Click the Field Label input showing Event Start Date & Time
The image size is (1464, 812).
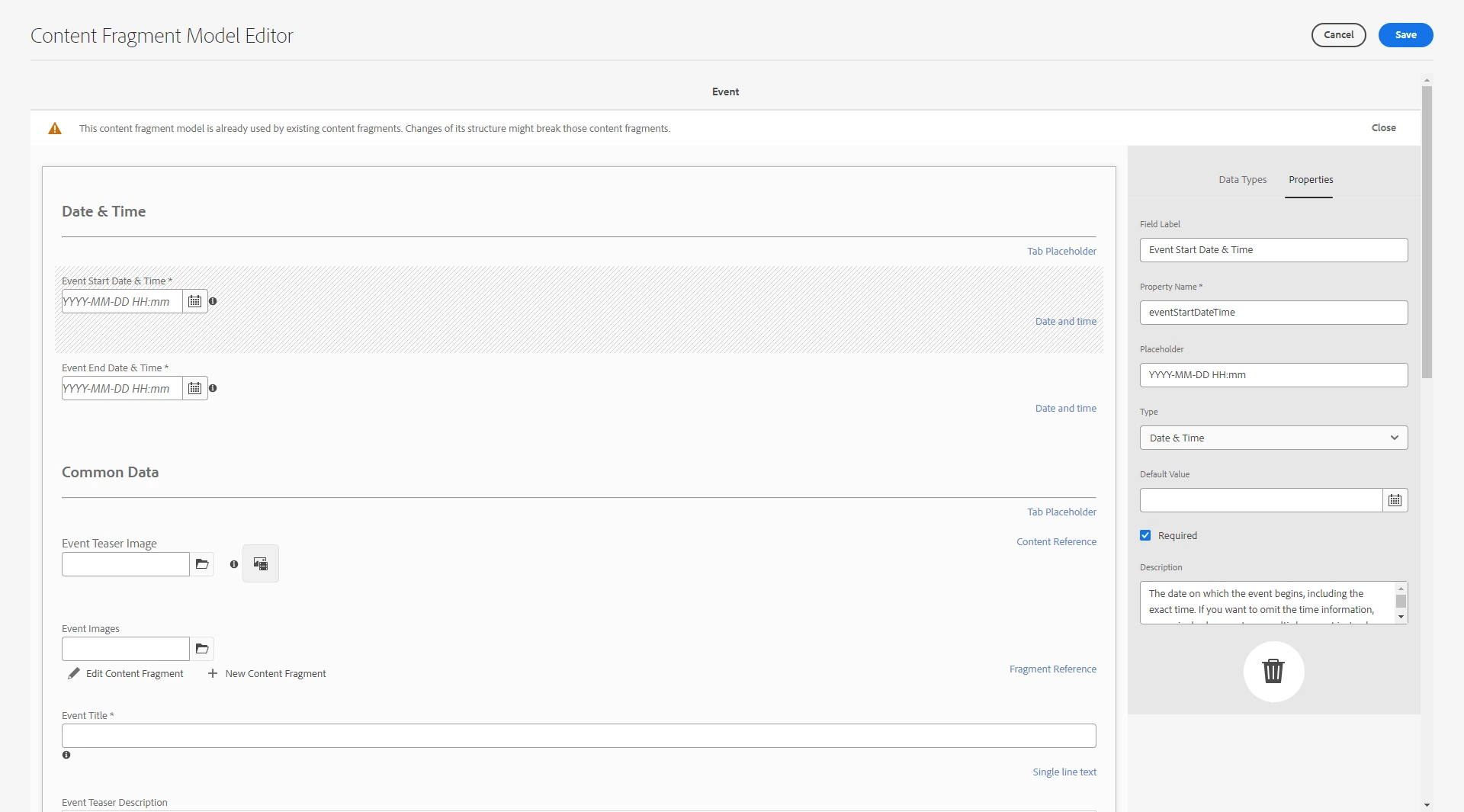1273,249
